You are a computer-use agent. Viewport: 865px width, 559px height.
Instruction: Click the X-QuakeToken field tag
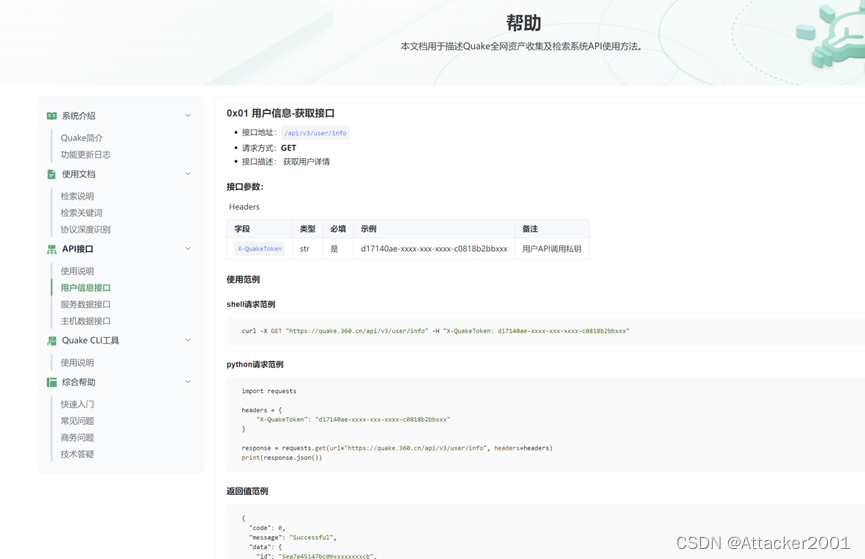(x=259, y=249)
